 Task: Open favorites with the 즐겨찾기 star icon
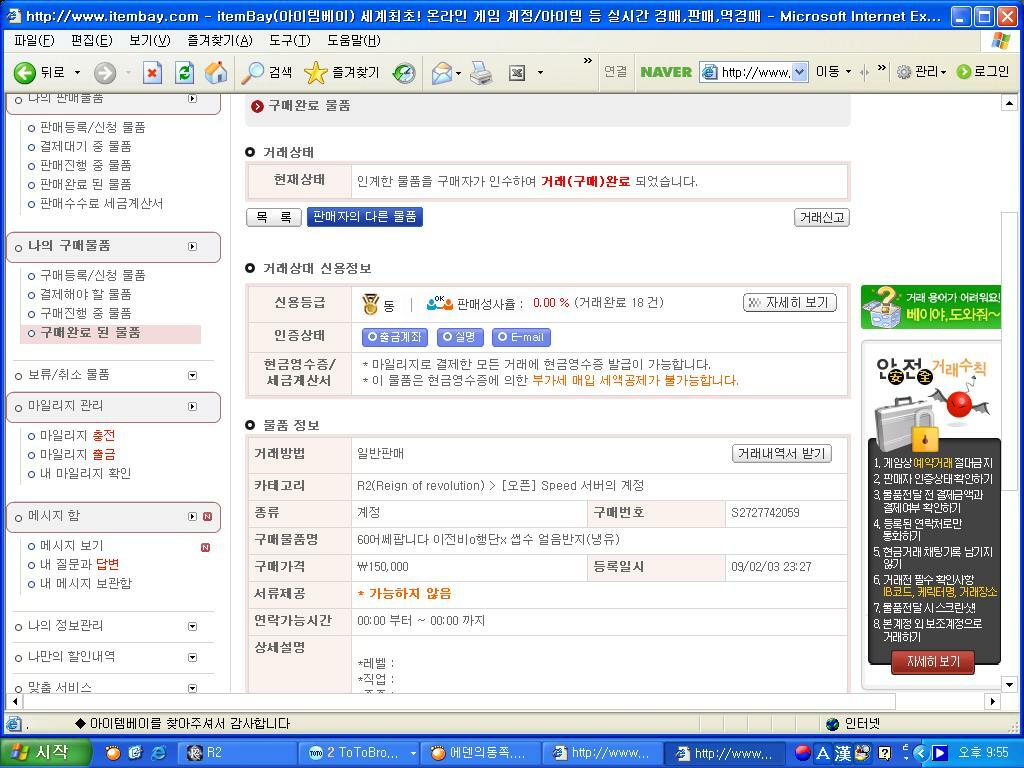[x=315, y=72]
